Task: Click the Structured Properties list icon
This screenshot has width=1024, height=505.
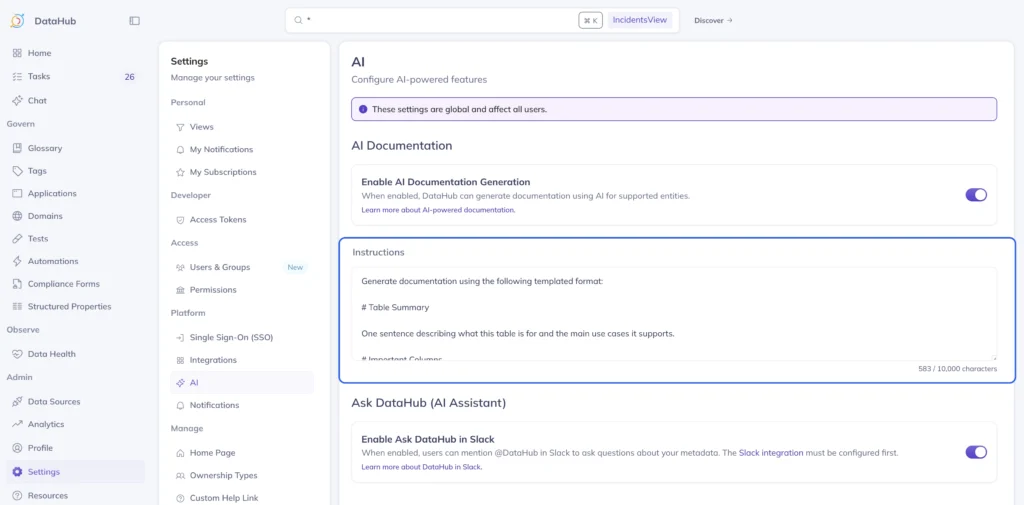Action: (18, 306)
